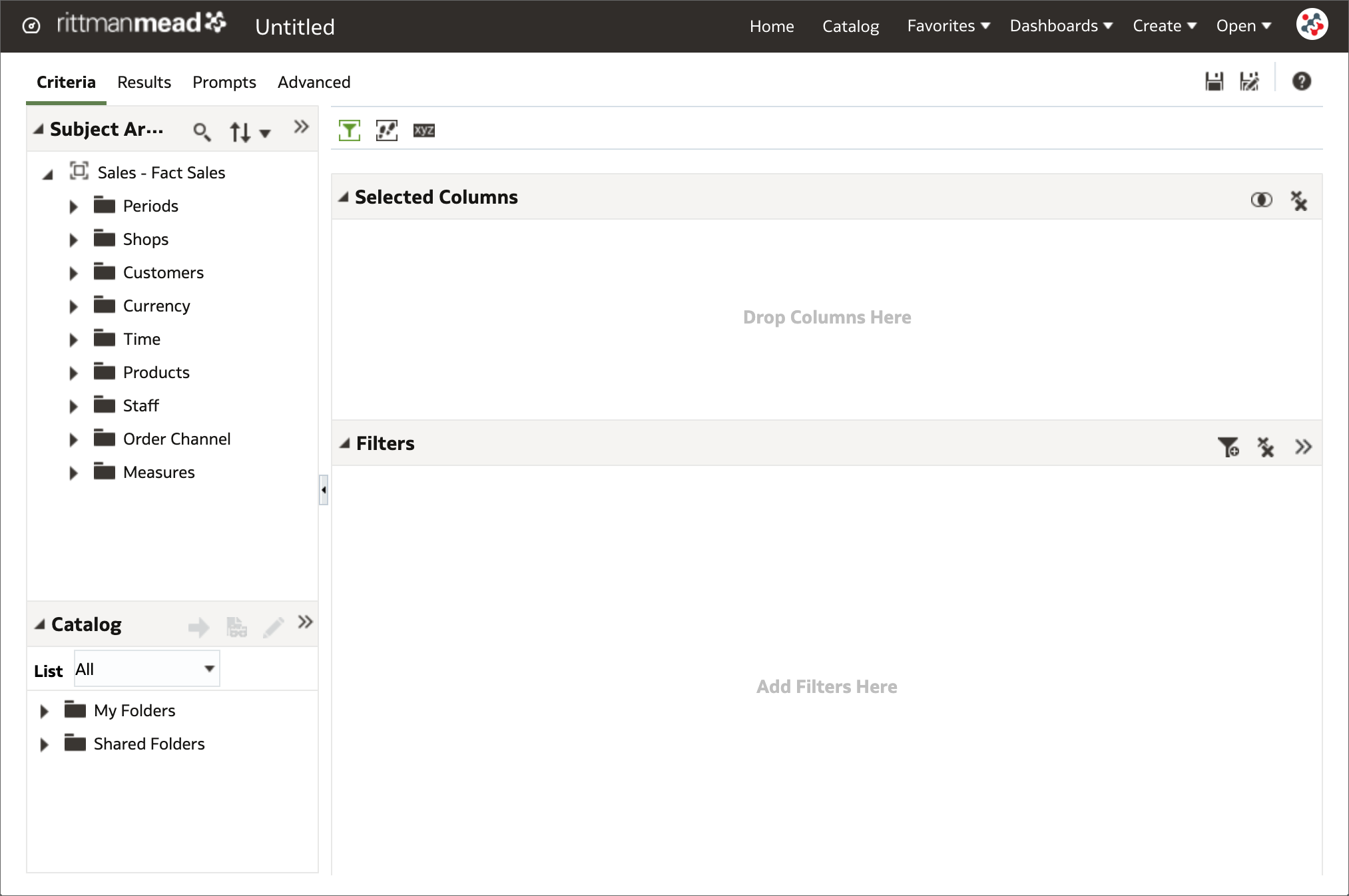Click the combine results icon in Selected Columns
This screenshot has width=1349, height=896.
pos(1262,199)
